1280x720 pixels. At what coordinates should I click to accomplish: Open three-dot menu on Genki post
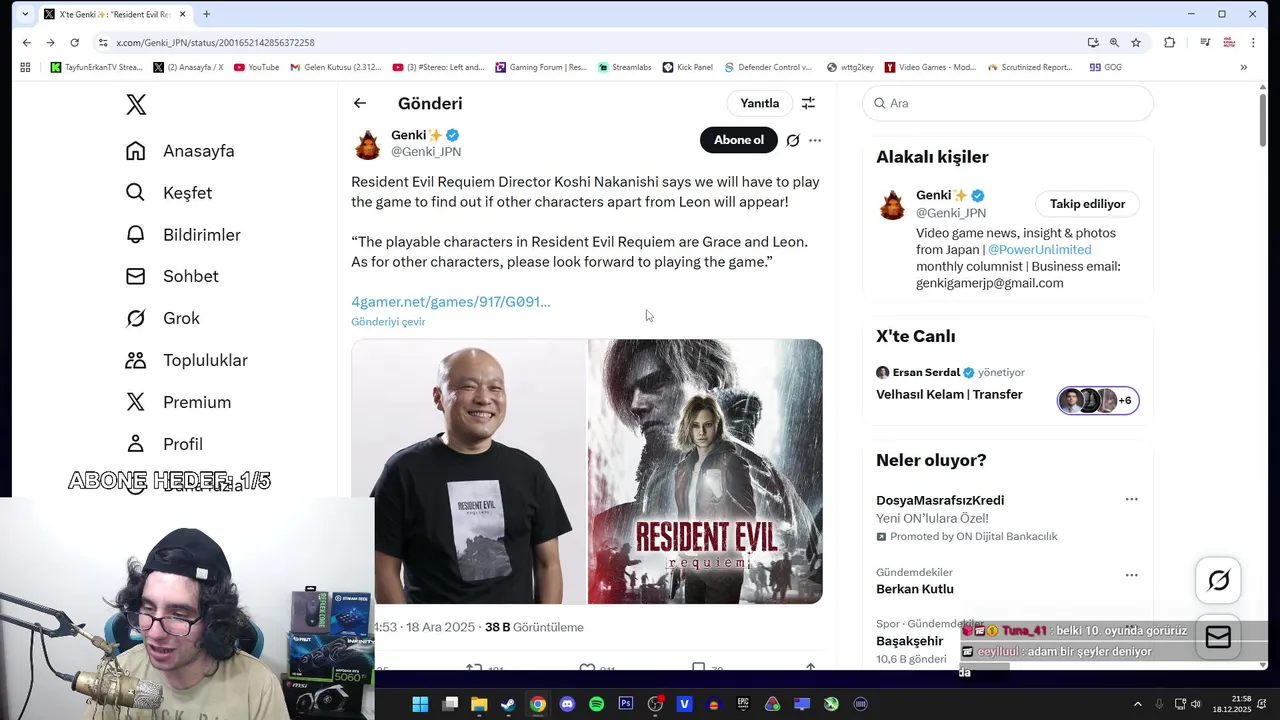815,140
